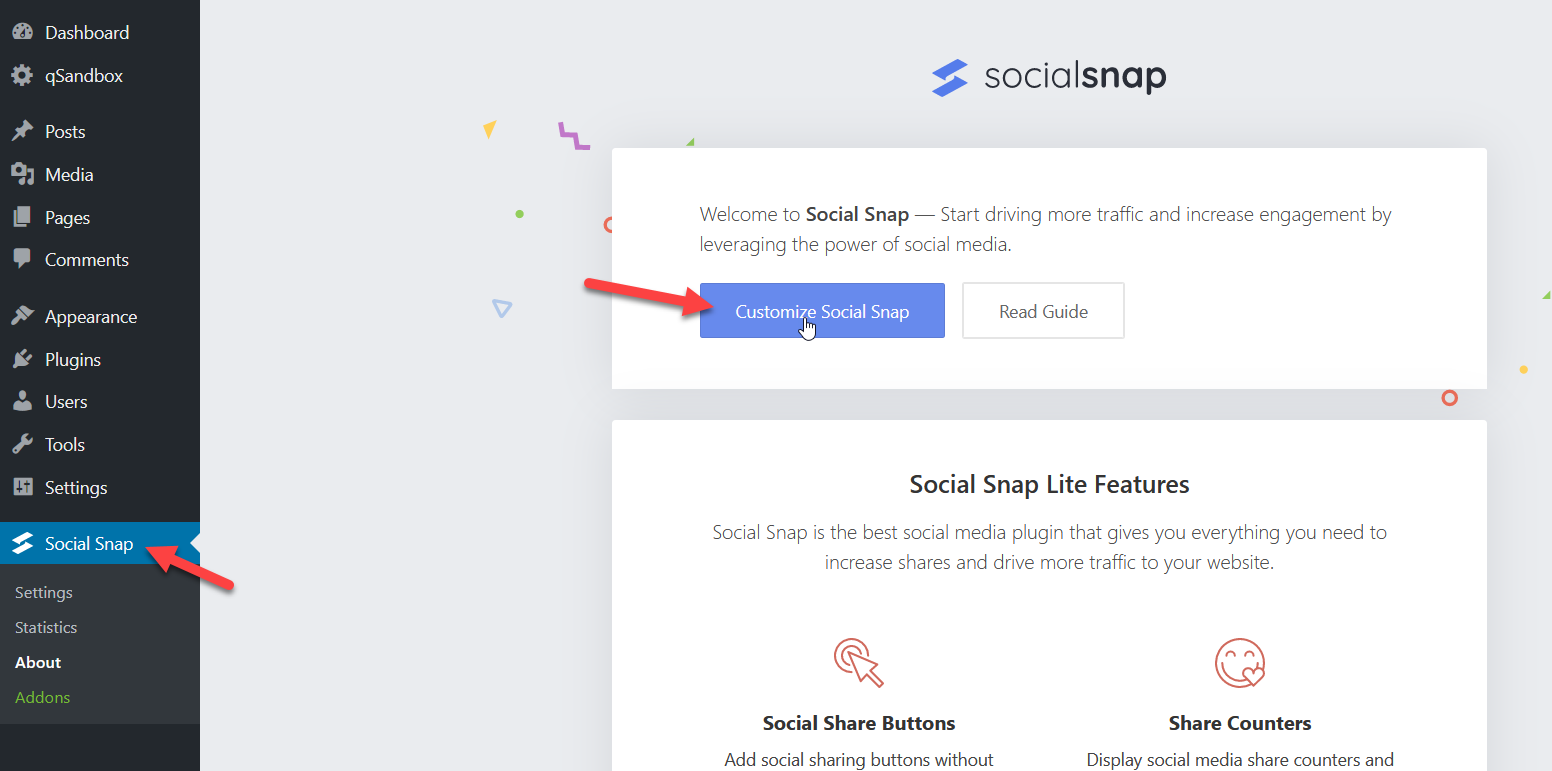Click the Share Counters smiley icon

pos(1240,663)
